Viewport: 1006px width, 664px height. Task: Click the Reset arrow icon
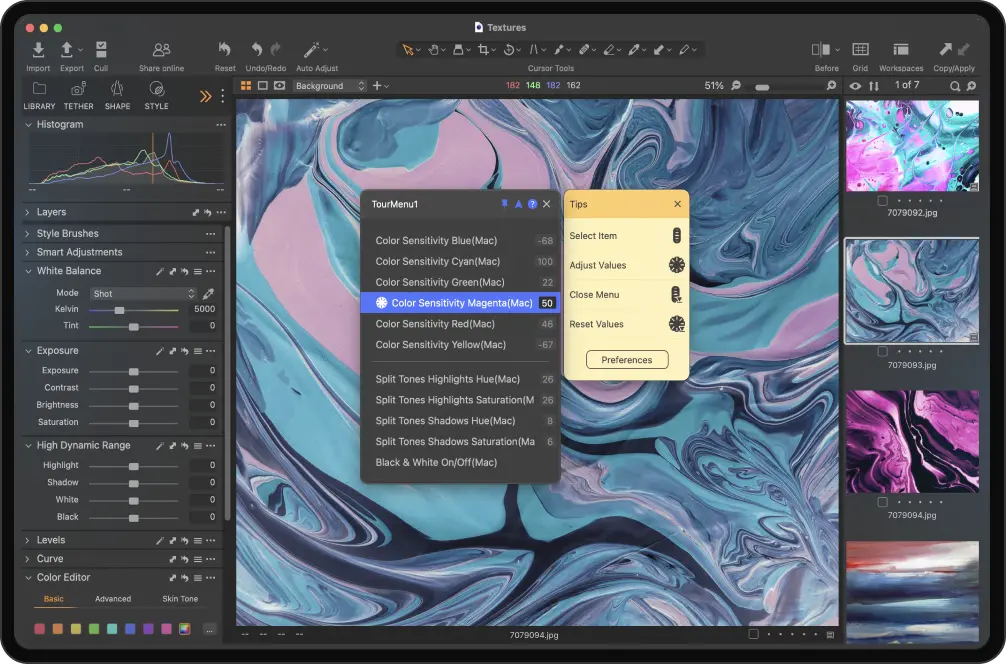coord(224,49)
